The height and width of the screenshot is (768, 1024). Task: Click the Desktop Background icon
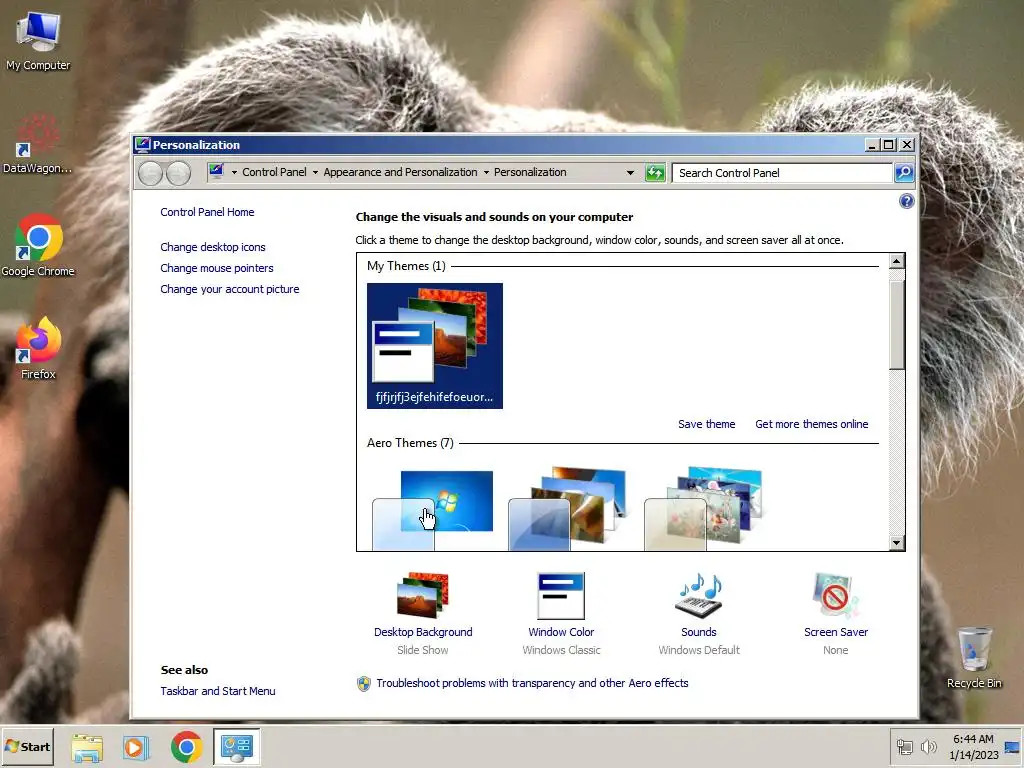pyautogui.click(x=423, y=595)
